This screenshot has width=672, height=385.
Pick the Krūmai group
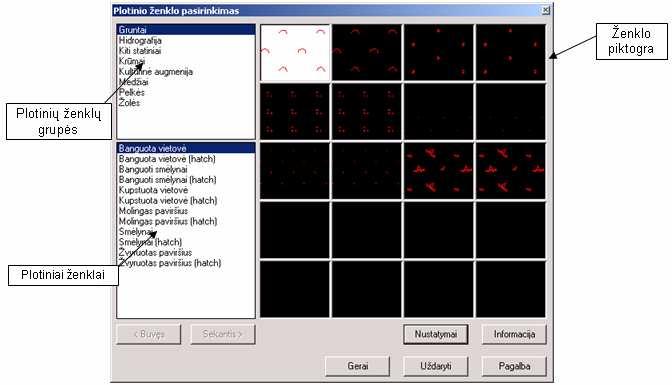tap(132, 61)
